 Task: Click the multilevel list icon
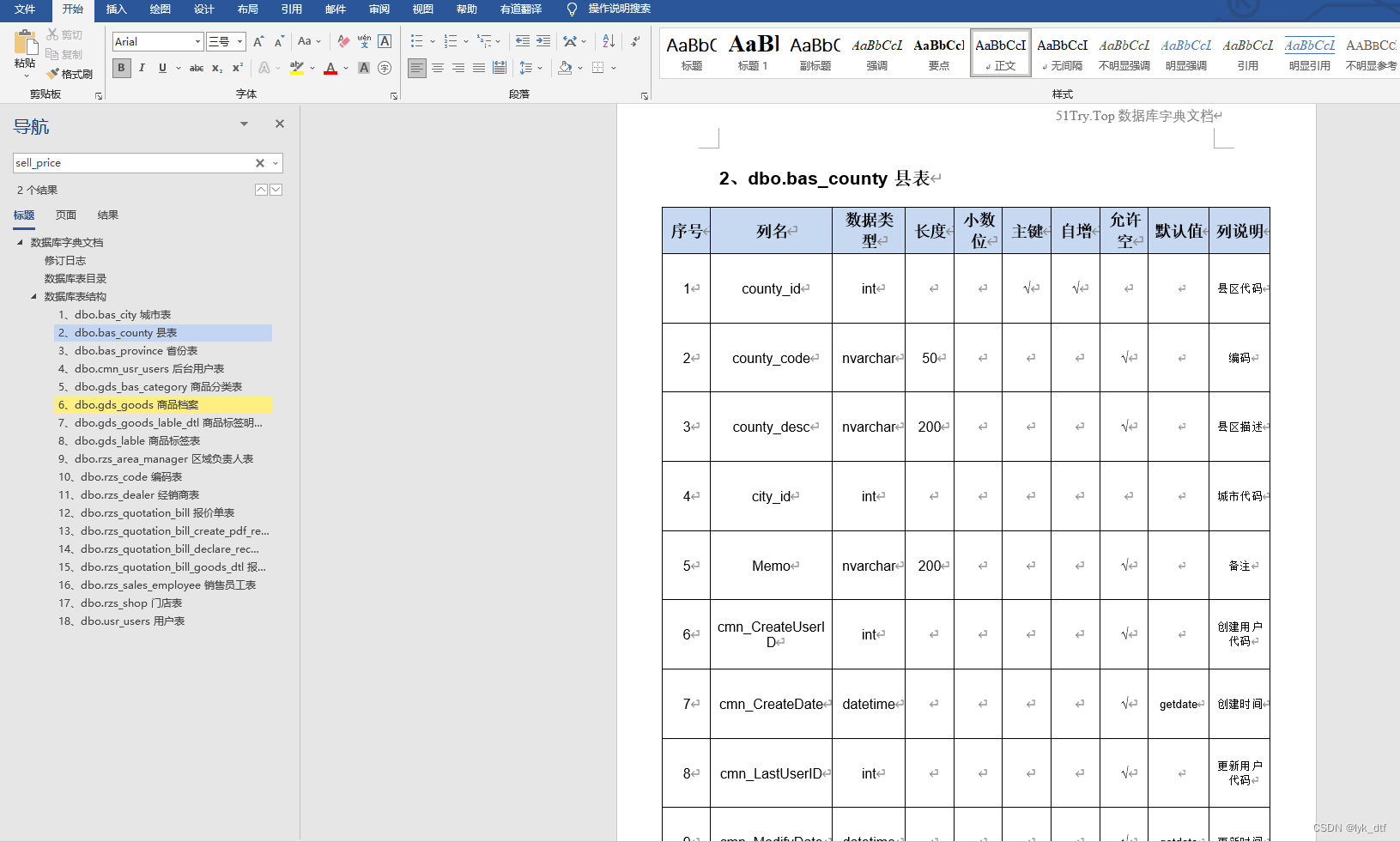(485, 41)
